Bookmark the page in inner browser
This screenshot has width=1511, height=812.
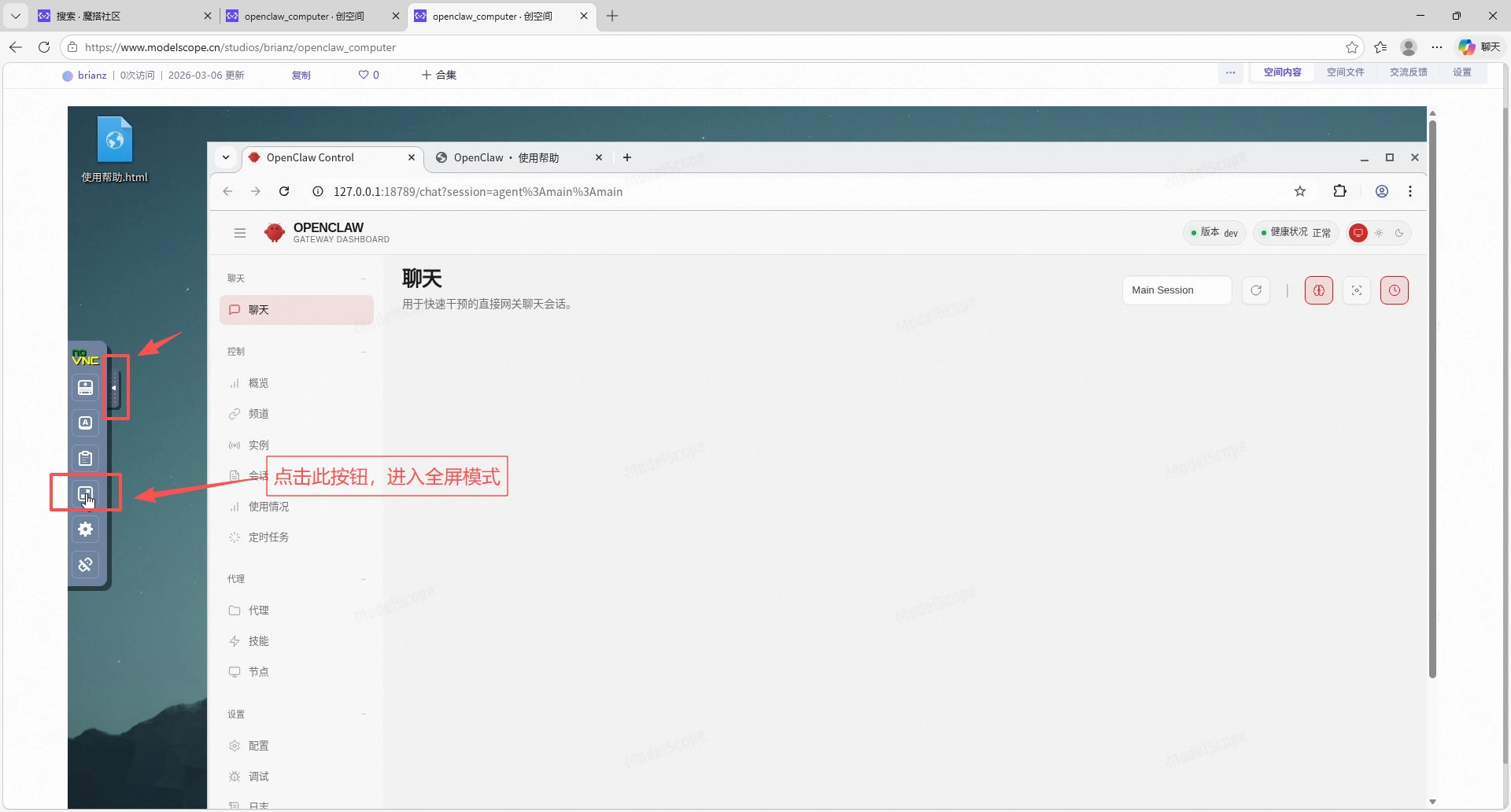click(1300, 191)
